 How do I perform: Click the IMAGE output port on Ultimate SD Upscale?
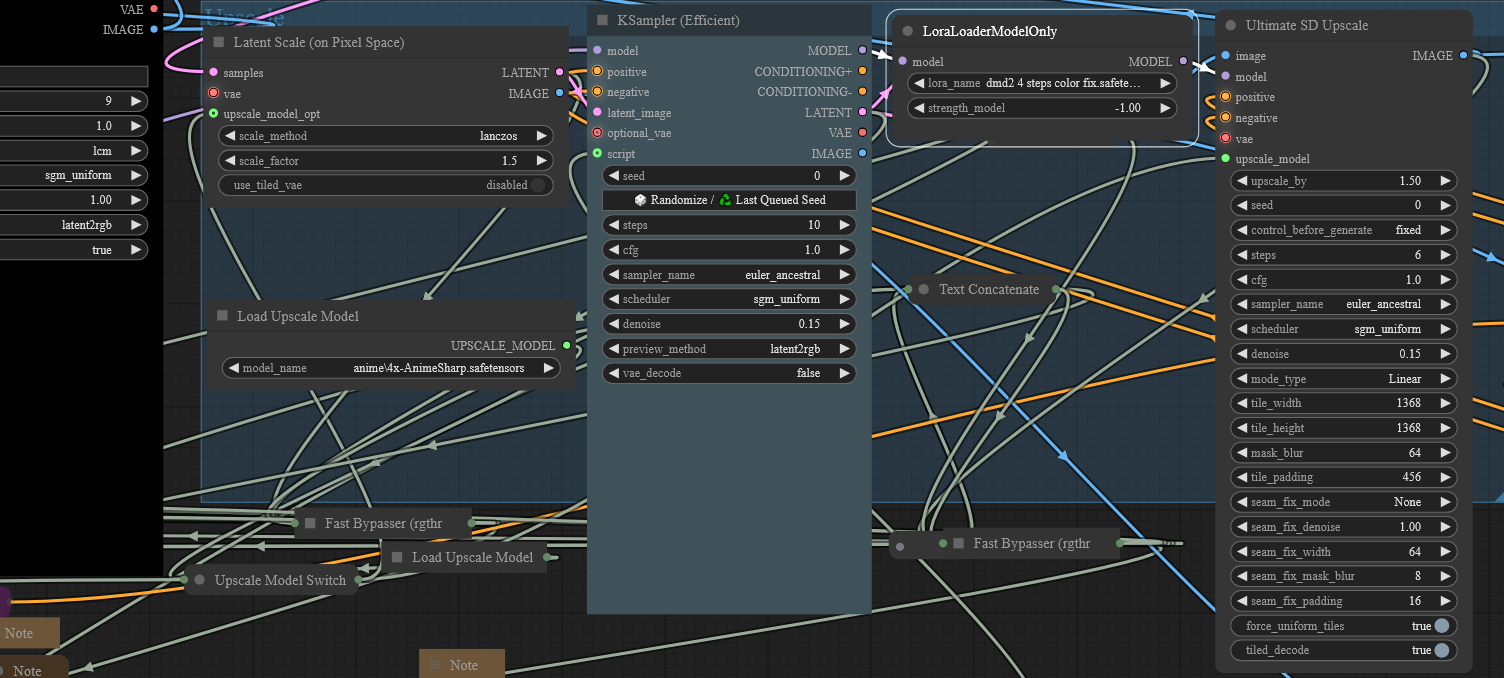pyautogui.click(x=1464, y=55)
